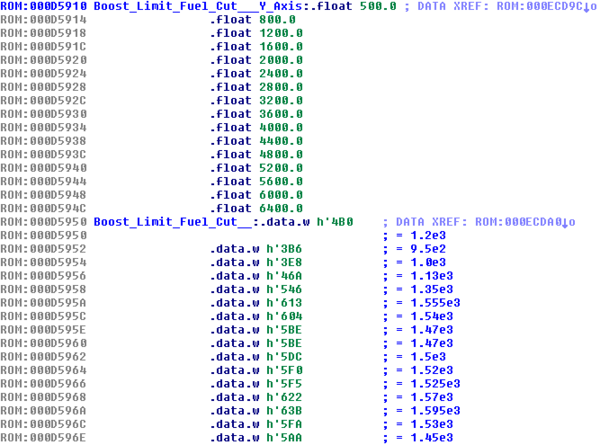Click address ROM:000D5934
This screenshot has width=600, height=445.
(x=43, y=127)
